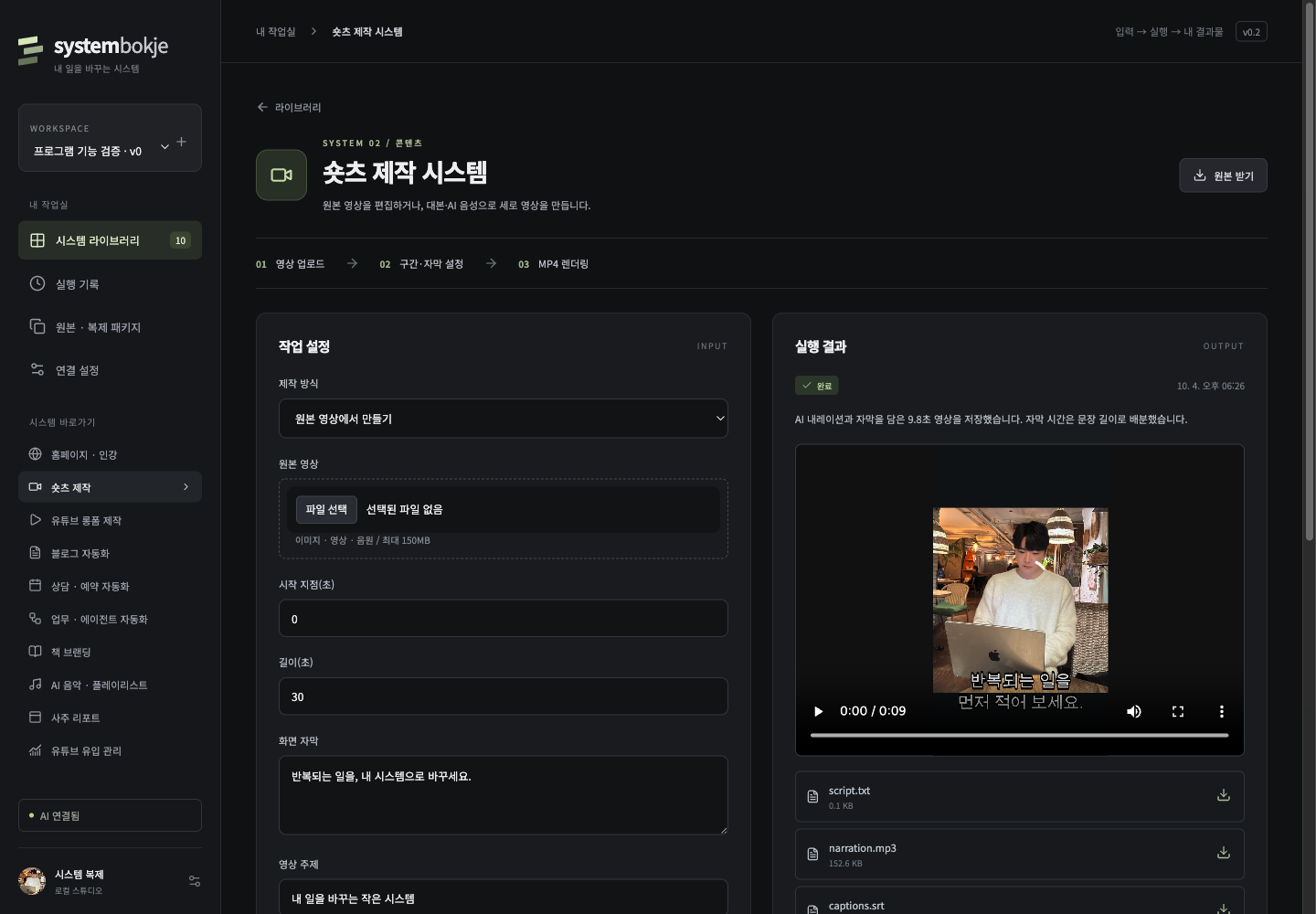This screenshot has height=914, width=1316.
Task: Click the video progress seek bar
Action: 1020,735
